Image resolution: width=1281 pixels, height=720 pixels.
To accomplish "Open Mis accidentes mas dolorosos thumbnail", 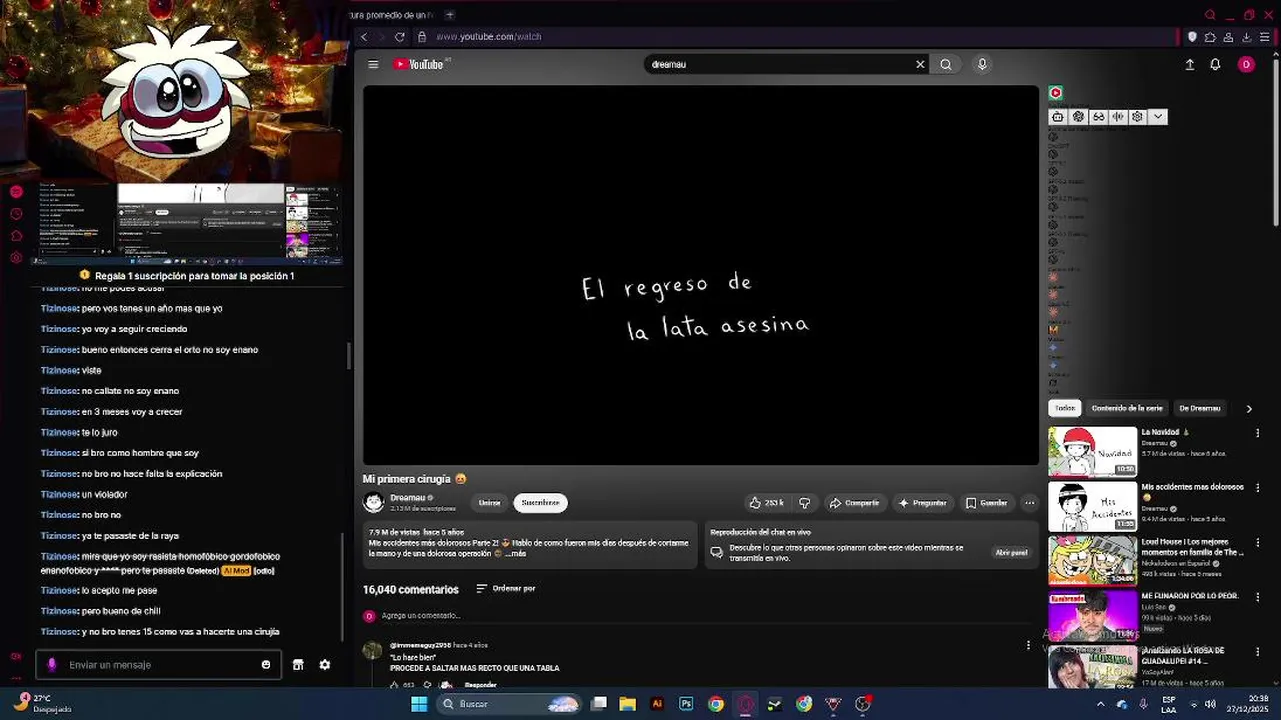I will pyautogui.click(x=1092, y=507).
